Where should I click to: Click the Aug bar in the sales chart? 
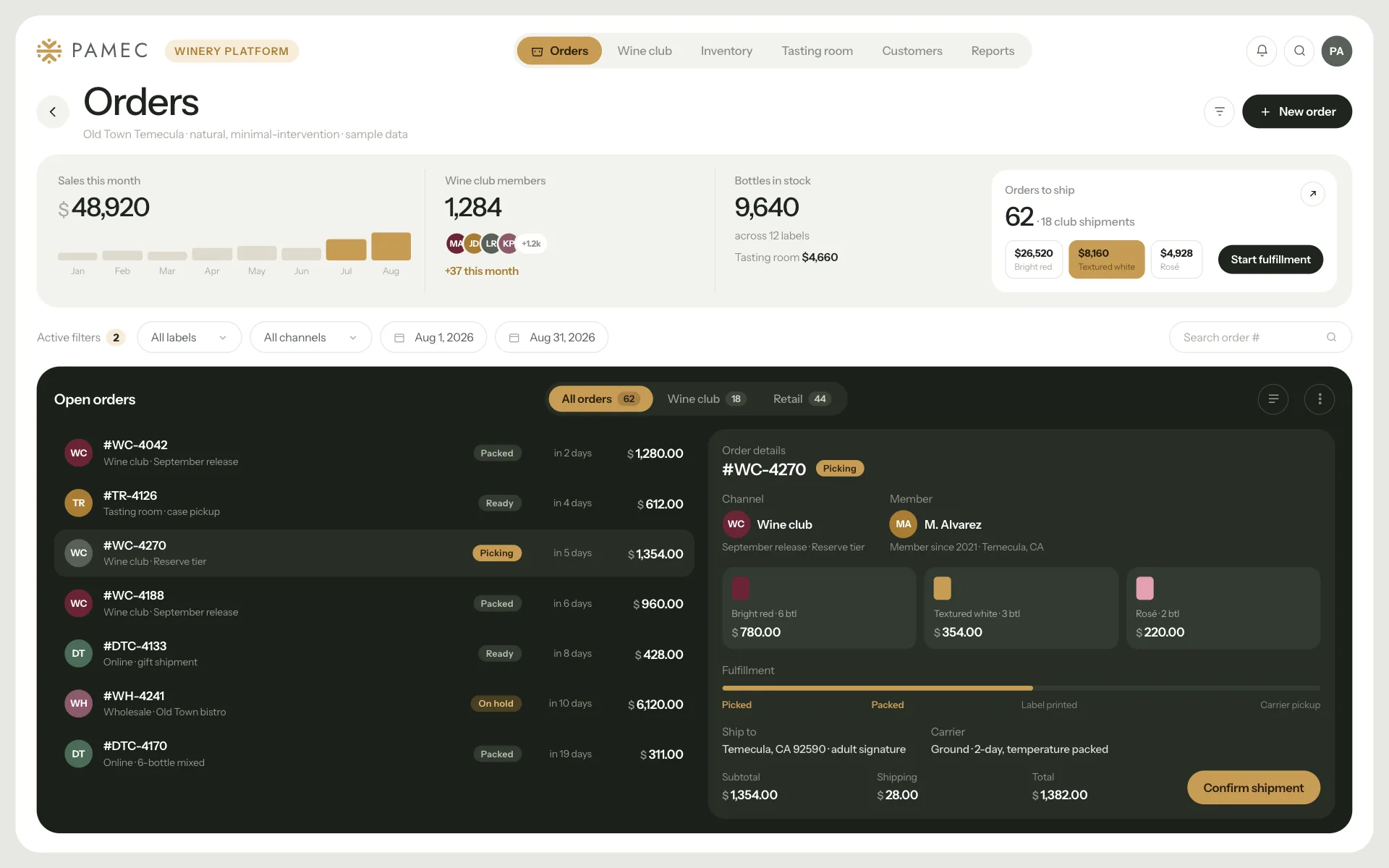[x=391, y=246]
